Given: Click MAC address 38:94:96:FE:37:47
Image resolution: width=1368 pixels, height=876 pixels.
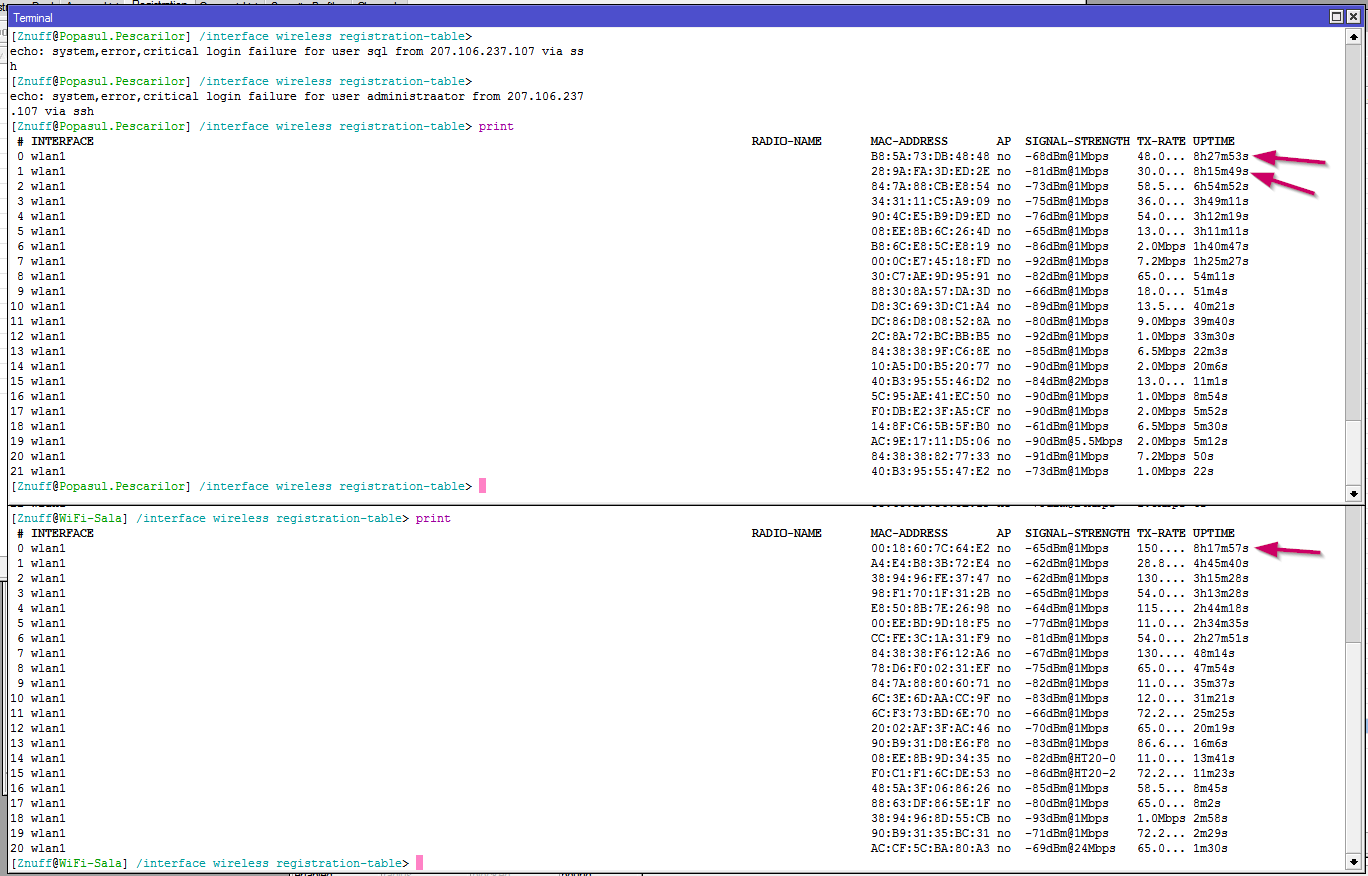Looking at the screenshot, I should [x=930, y=578].
